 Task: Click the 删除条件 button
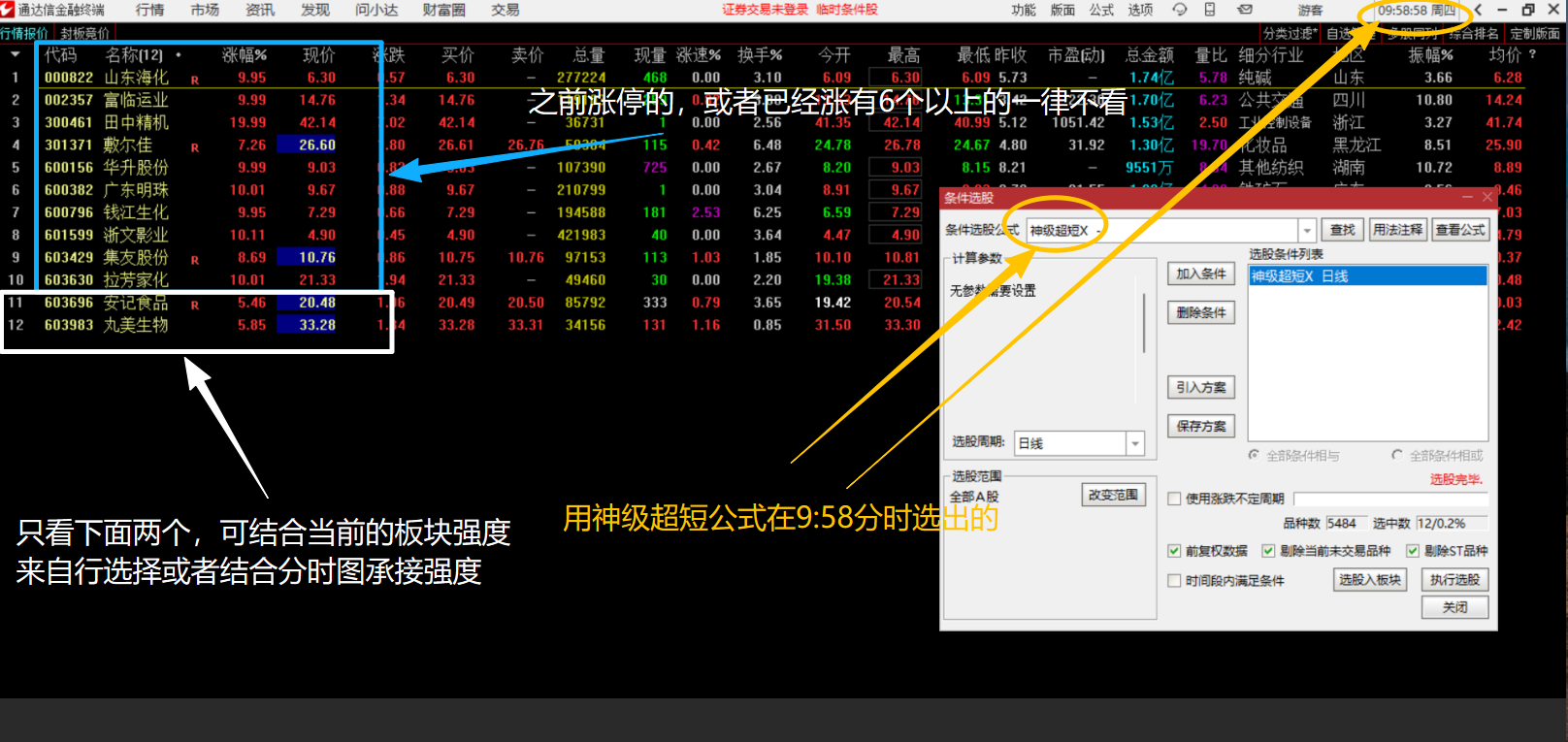pos(1201,313)
